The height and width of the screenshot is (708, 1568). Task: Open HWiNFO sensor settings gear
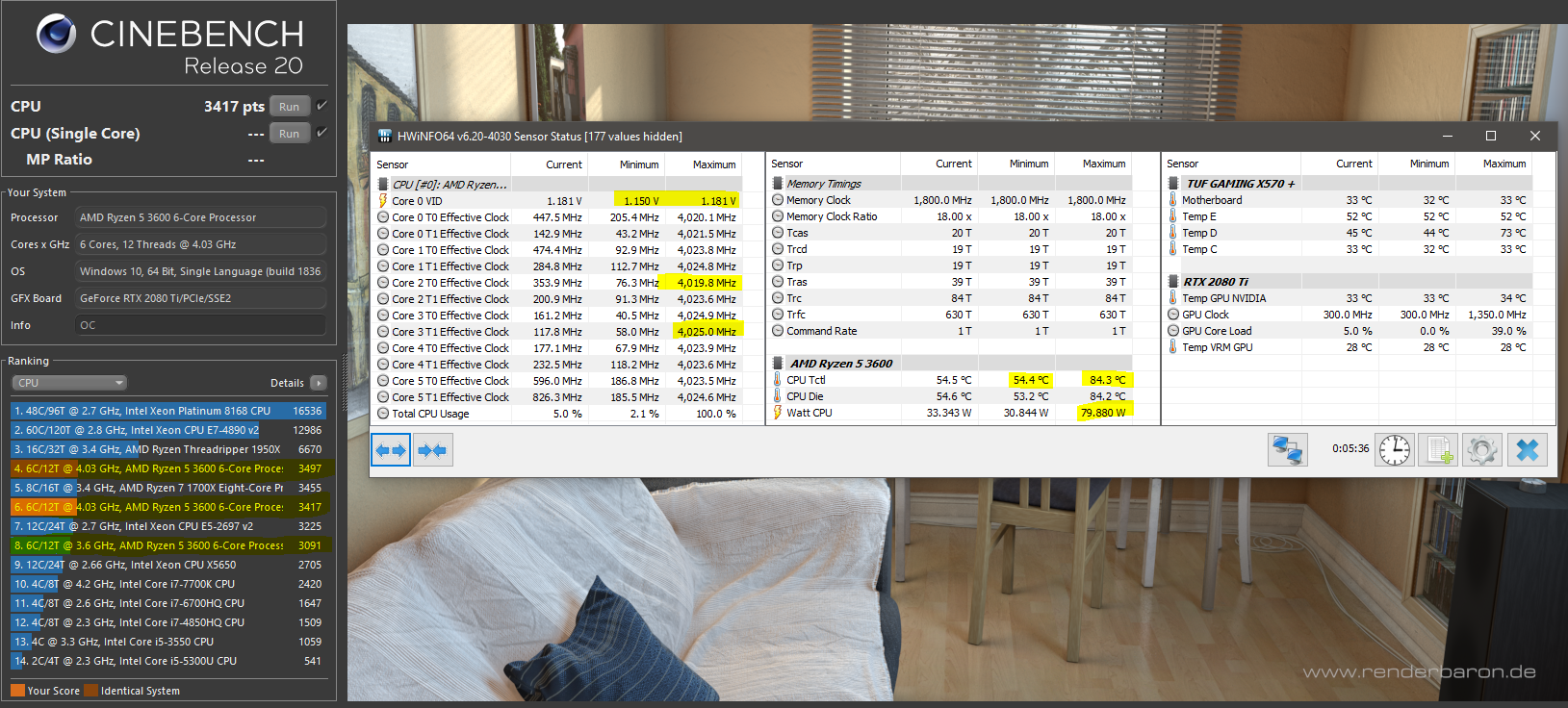tap(1482, 449)
